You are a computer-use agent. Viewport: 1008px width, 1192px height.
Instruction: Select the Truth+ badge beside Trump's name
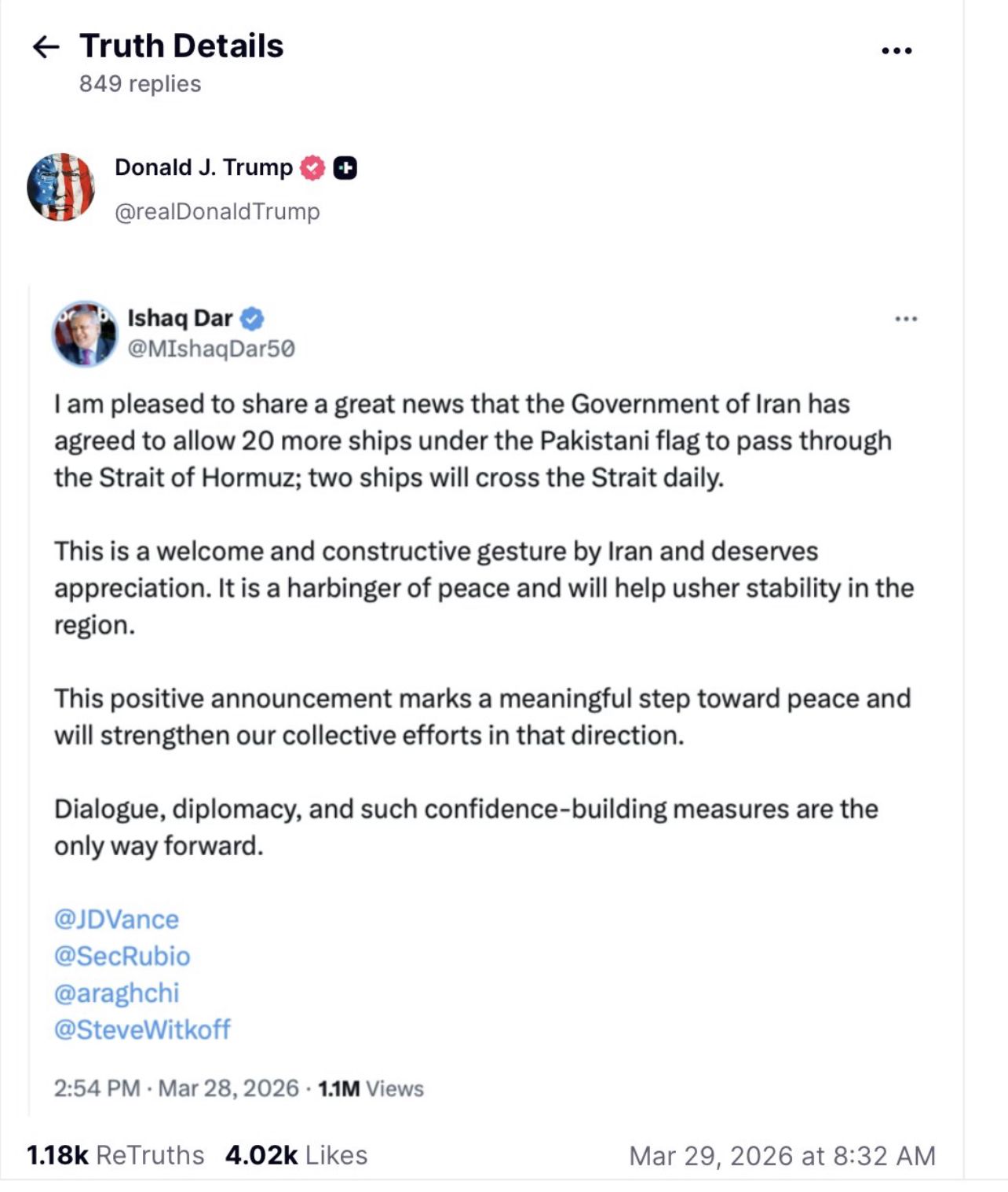click(344, 166)
